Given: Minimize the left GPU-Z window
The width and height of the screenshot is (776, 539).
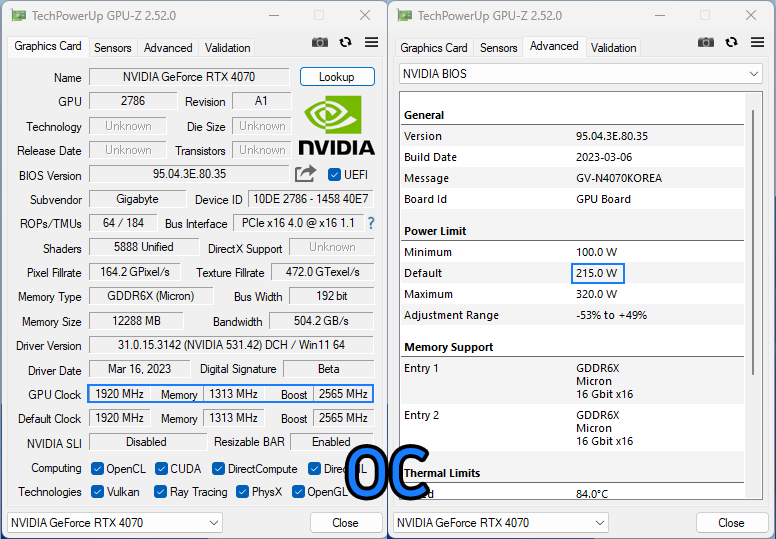Looking at the screenshot, I should (x=274, y=16).
